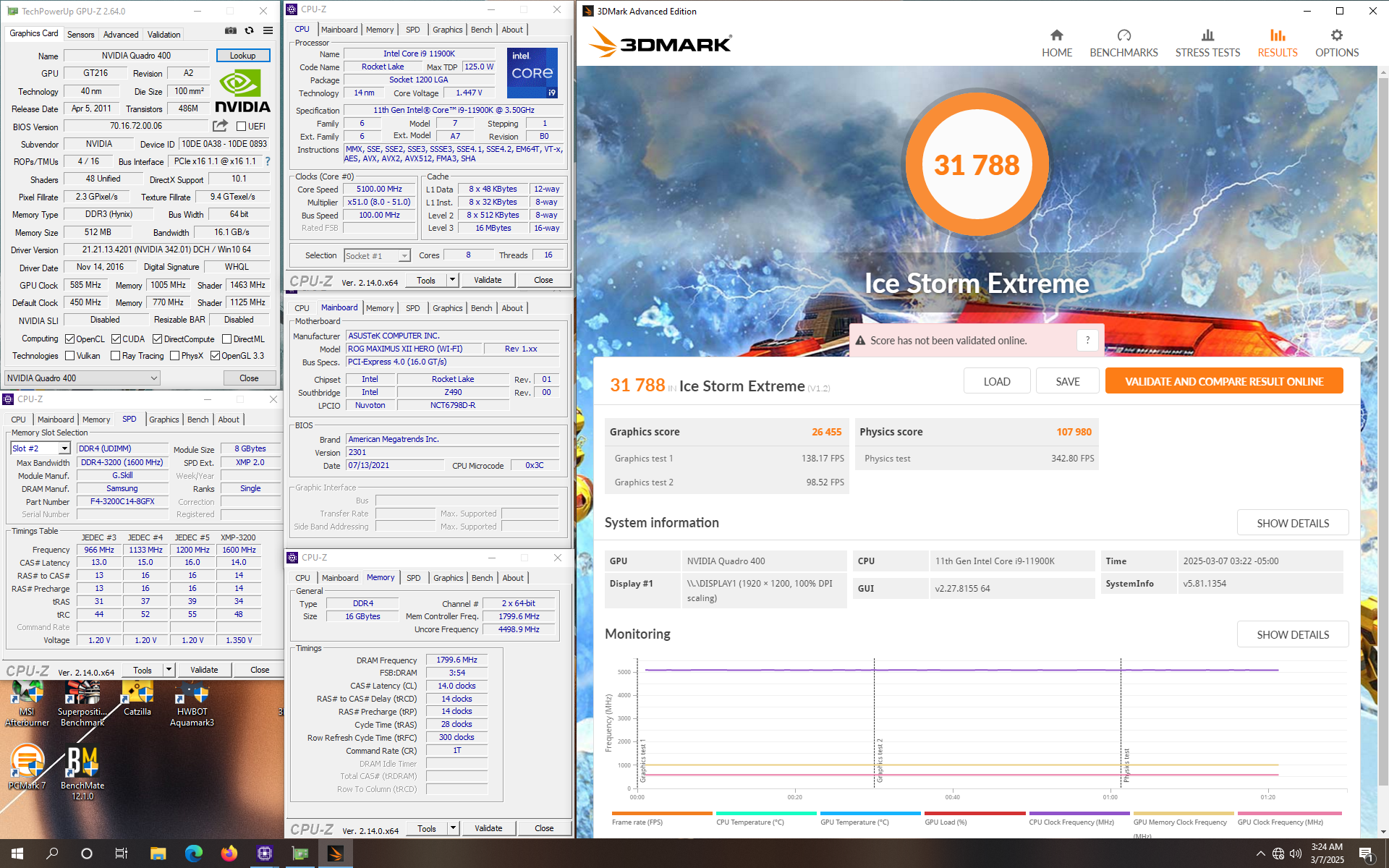Toggle UEFI checkbox in GPU-Z
Image resolution: width=1389 pixels, height=868 pixels.
242,126
